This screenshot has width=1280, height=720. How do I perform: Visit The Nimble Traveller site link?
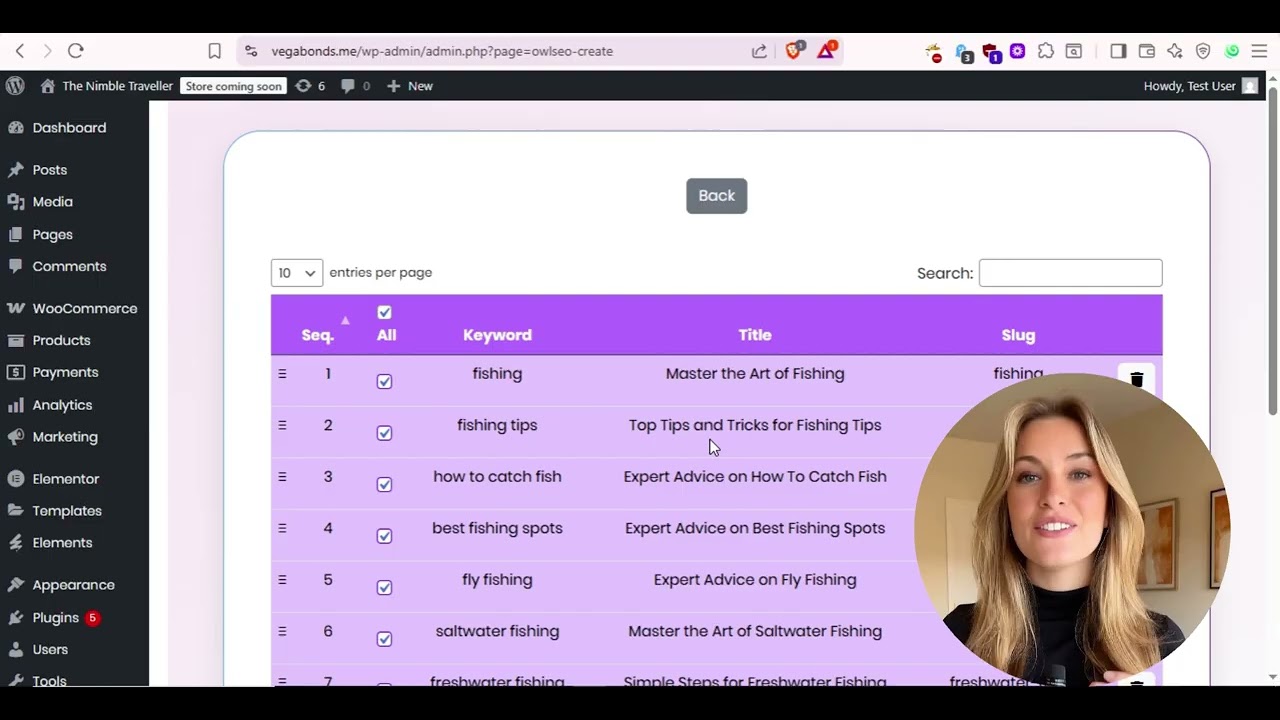(106, 86)
